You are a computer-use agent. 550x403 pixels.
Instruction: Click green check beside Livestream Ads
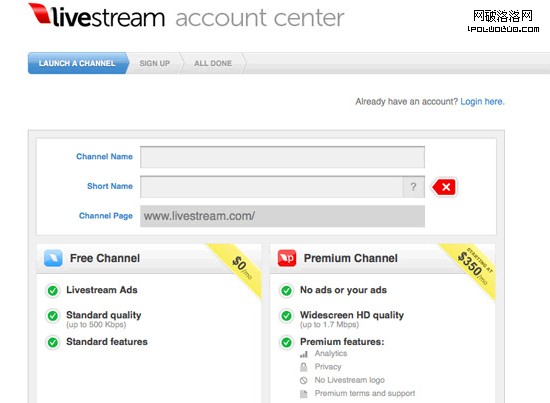pyautogui.click(x=53, y=290)
